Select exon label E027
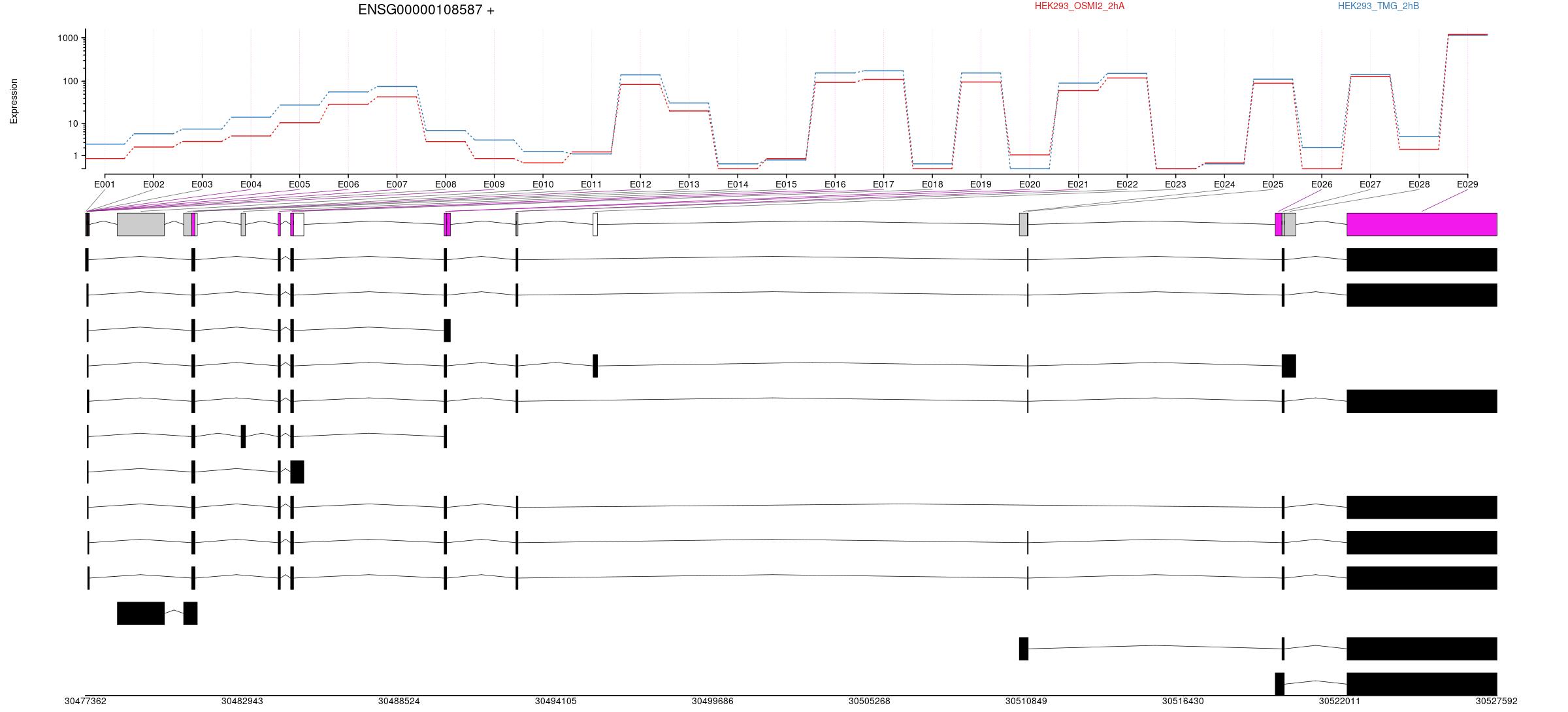 click(1370, 185)
